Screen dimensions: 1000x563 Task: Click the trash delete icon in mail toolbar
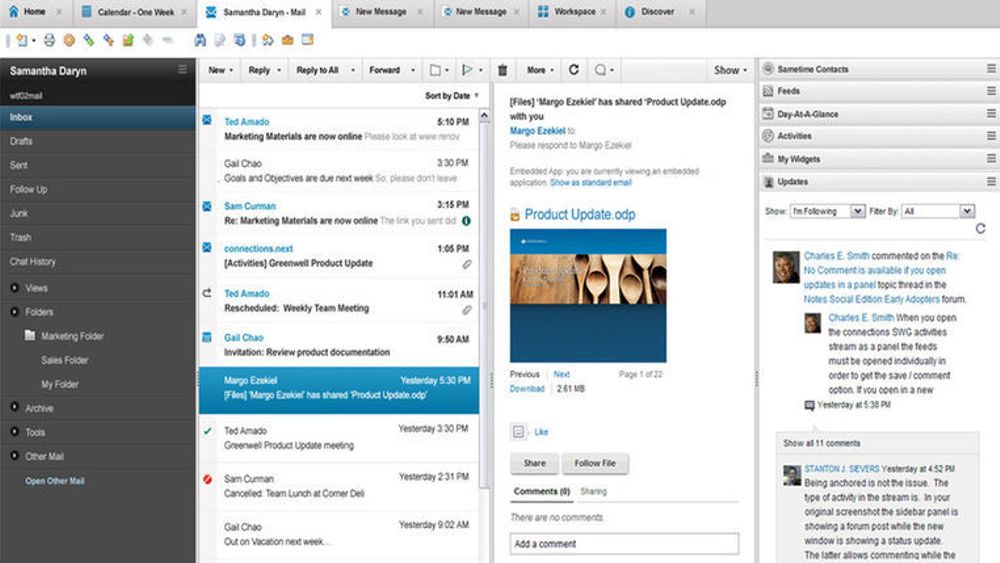[x=503, y=70]
